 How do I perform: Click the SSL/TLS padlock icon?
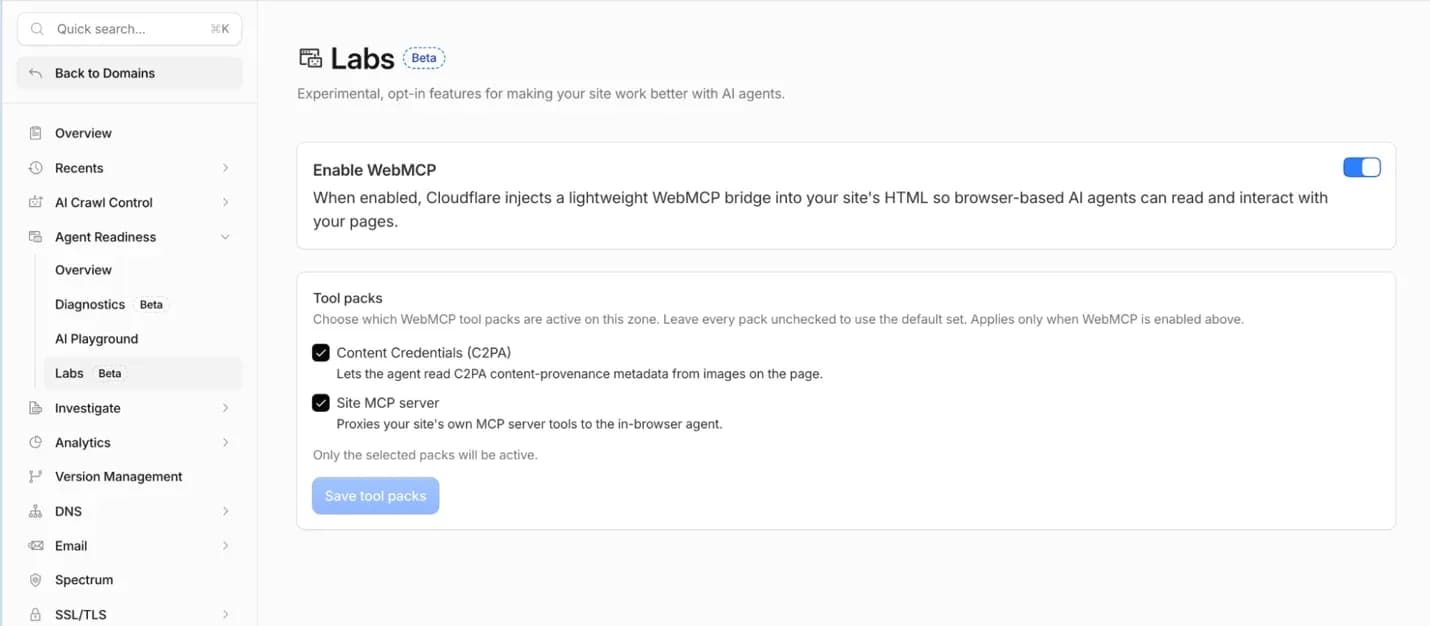(x=36, y=614)
